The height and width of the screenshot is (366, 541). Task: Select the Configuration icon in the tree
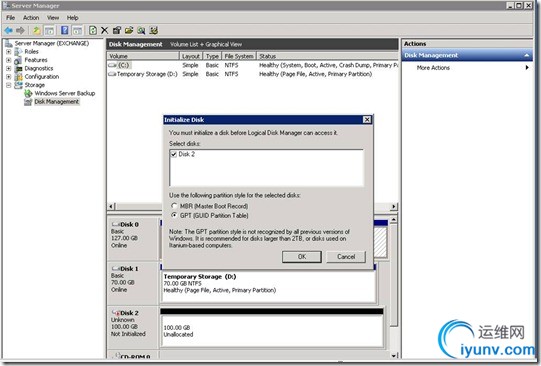click(19, 77)
